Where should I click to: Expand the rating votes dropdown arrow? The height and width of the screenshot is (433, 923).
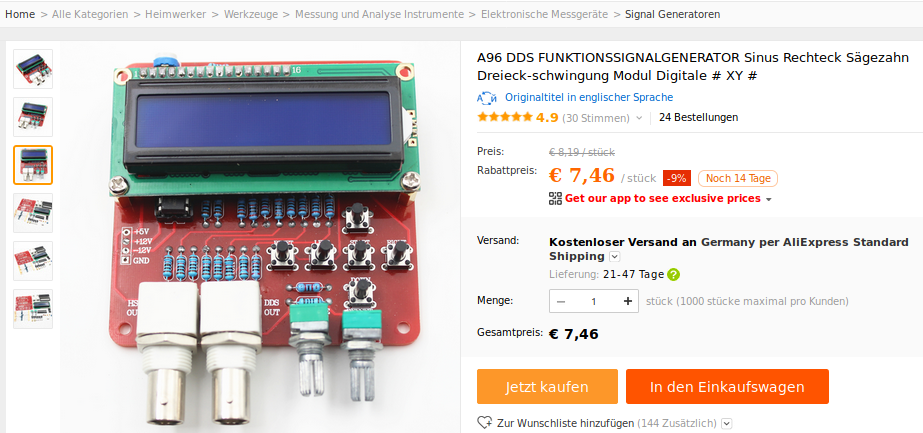pos(639,118)
